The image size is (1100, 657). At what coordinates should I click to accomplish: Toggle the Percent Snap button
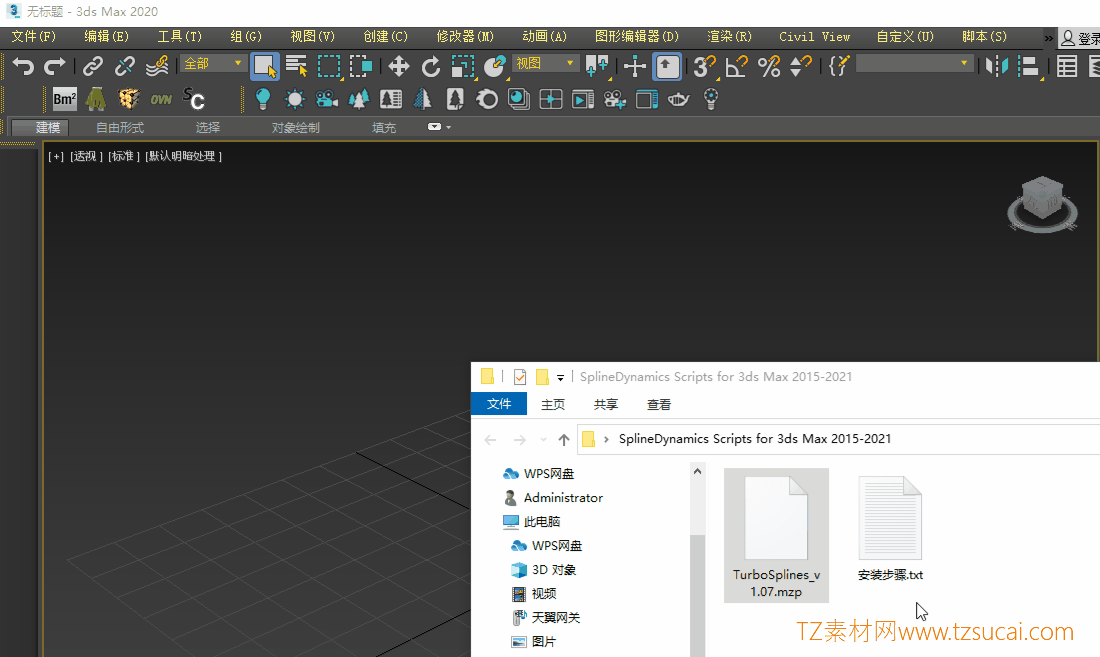click(x=769, y=67)
